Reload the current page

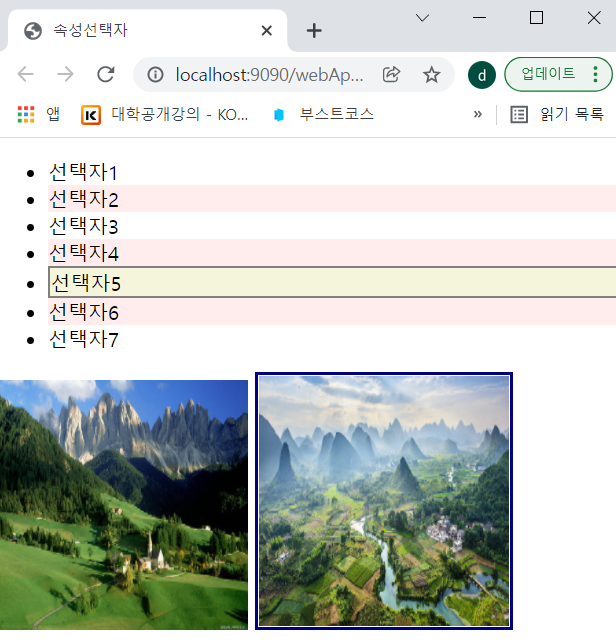coord(105,75)
